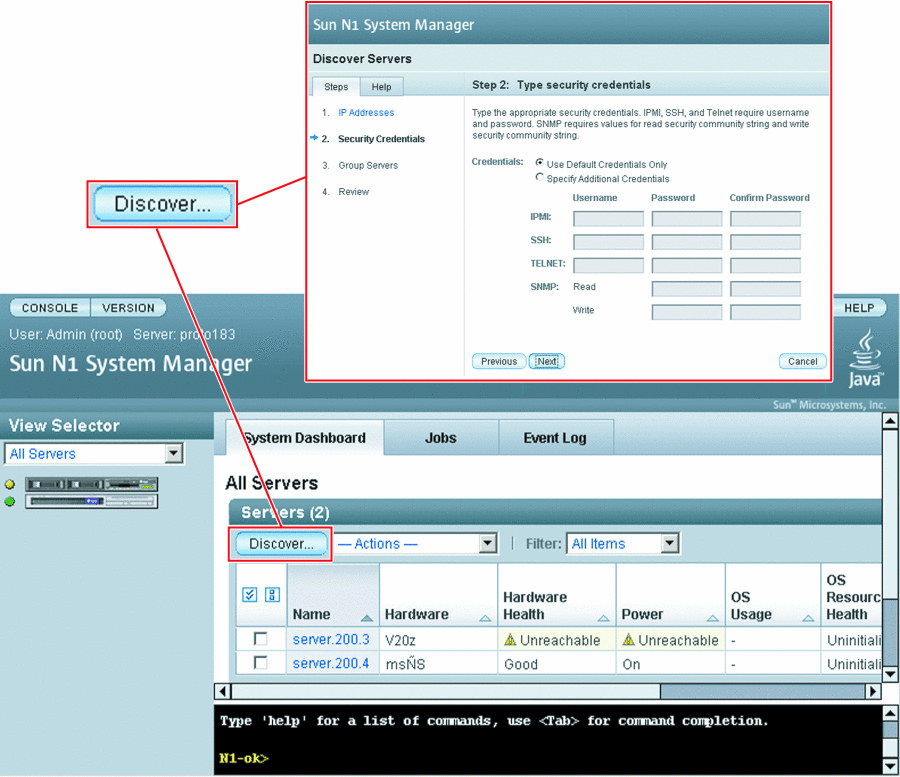Click the HELP button in banner
This screenshot has height=777, width=900.
pos(859,308)
